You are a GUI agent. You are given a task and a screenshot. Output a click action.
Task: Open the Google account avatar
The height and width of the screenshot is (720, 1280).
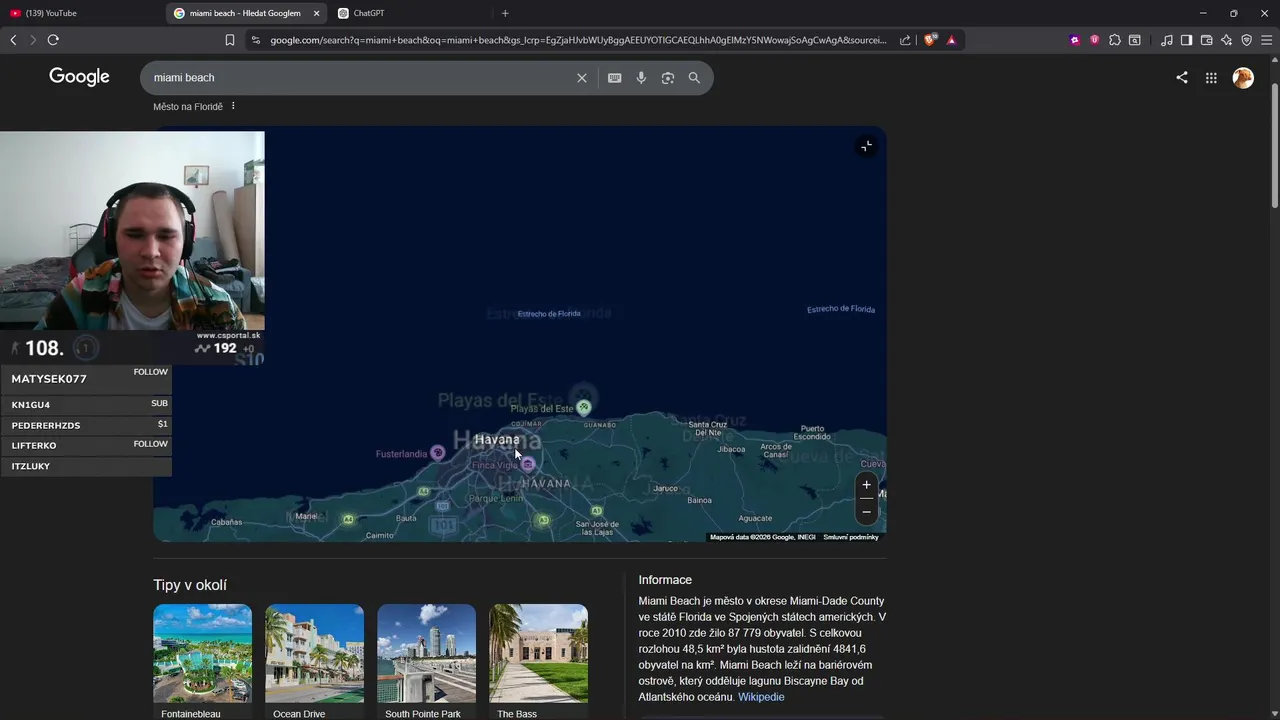[1243, 77]
